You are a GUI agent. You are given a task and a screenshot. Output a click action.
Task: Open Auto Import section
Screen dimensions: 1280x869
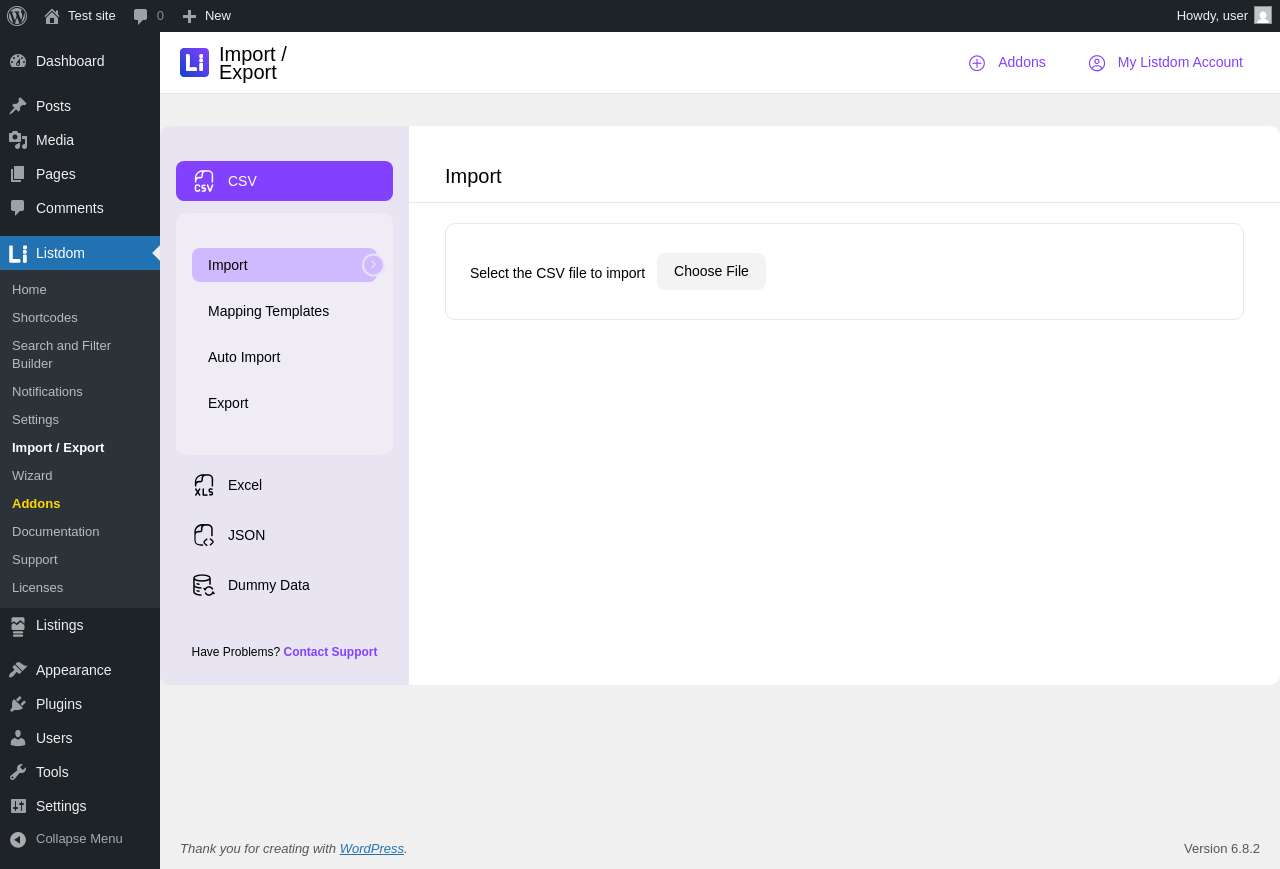284,357
